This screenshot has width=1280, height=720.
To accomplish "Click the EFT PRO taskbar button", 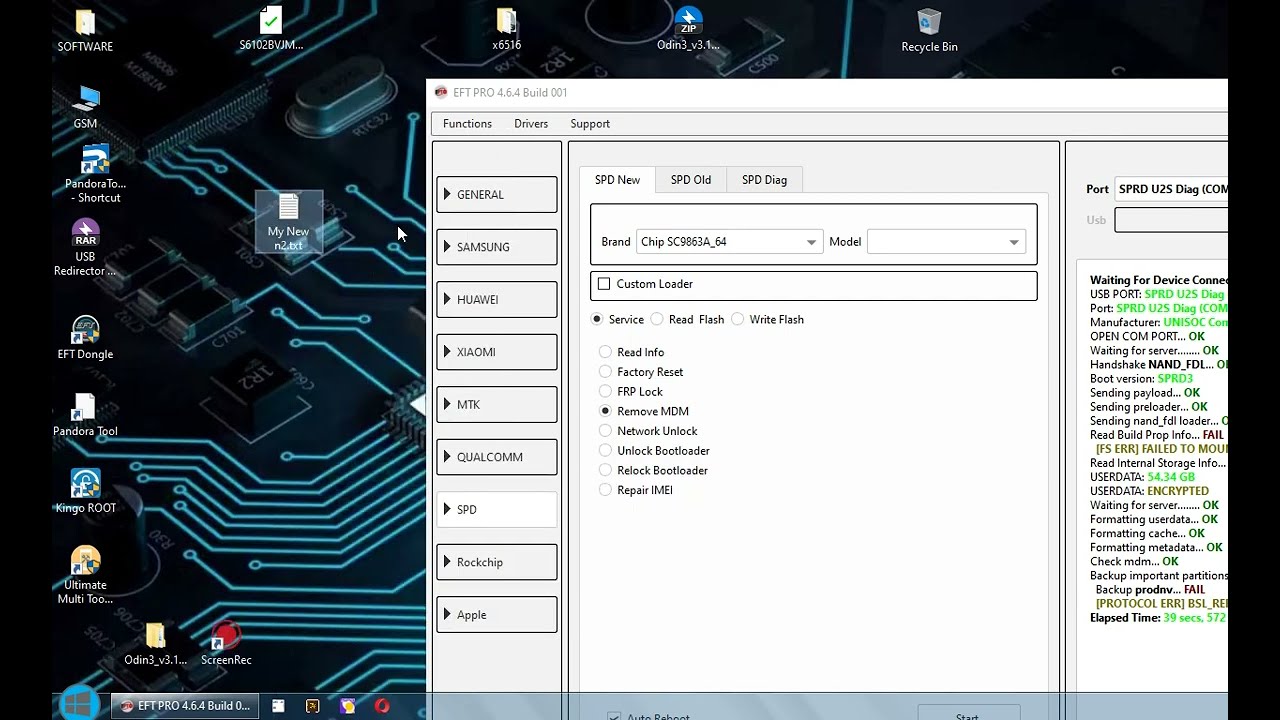I will pos(185,706).
